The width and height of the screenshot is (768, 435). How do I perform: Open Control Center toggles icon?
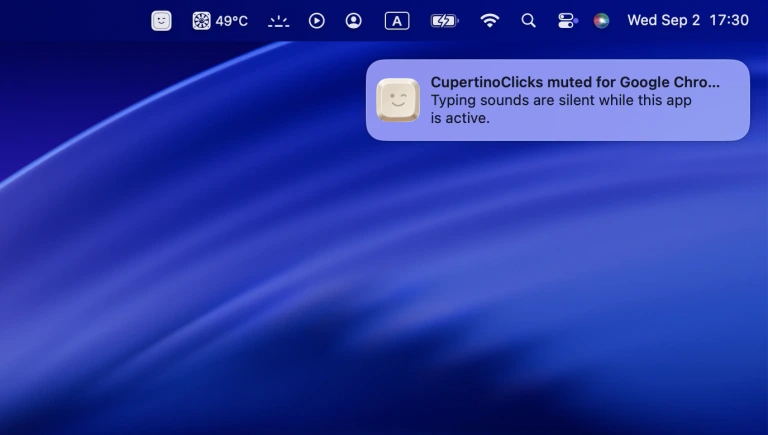click(567, 21)
